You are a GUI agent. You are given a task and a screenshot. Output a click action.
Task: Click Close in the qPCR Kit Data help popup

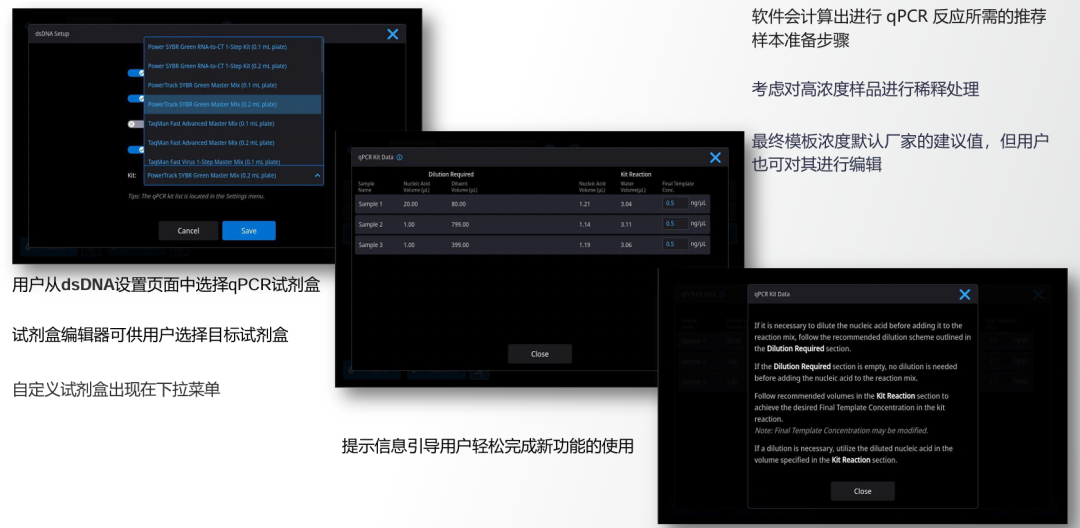click(862, 491)
